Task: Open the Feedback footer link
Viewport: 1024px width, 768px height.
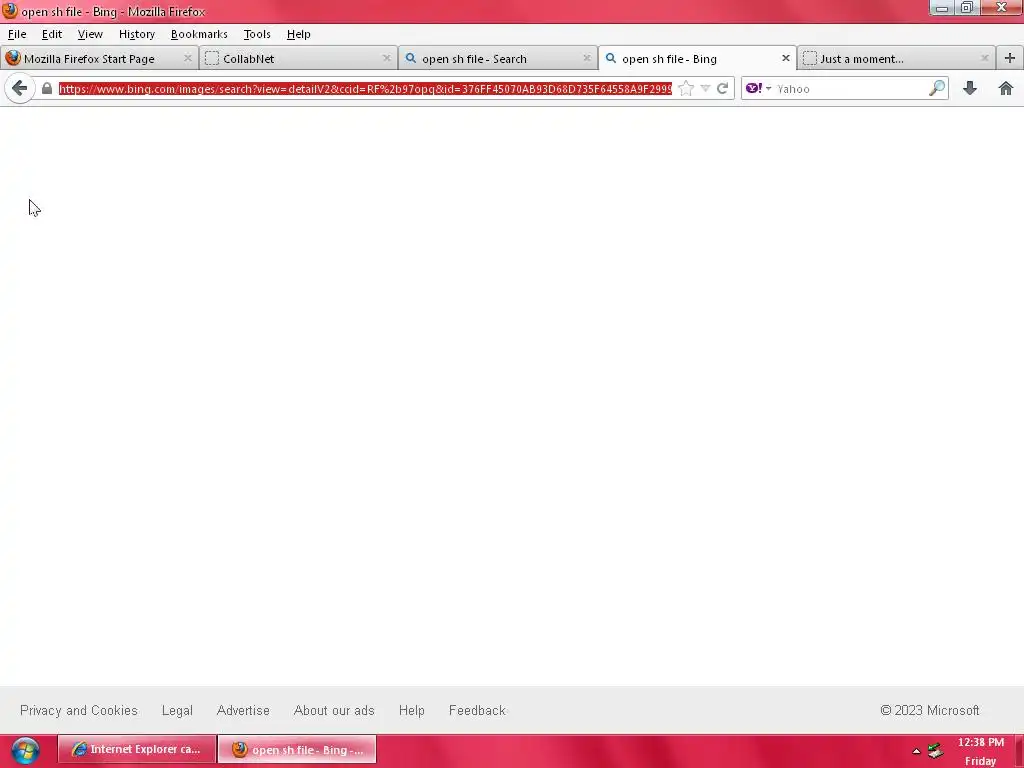Action: tap(477, 710)
